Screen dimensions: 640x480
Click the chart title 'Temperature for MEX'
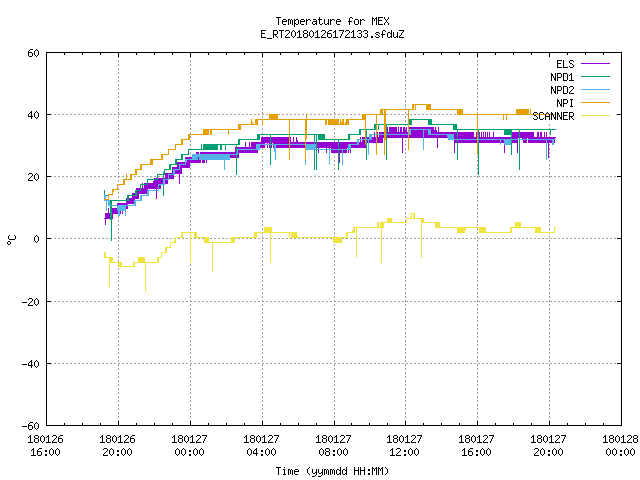(x=332, y=21)
